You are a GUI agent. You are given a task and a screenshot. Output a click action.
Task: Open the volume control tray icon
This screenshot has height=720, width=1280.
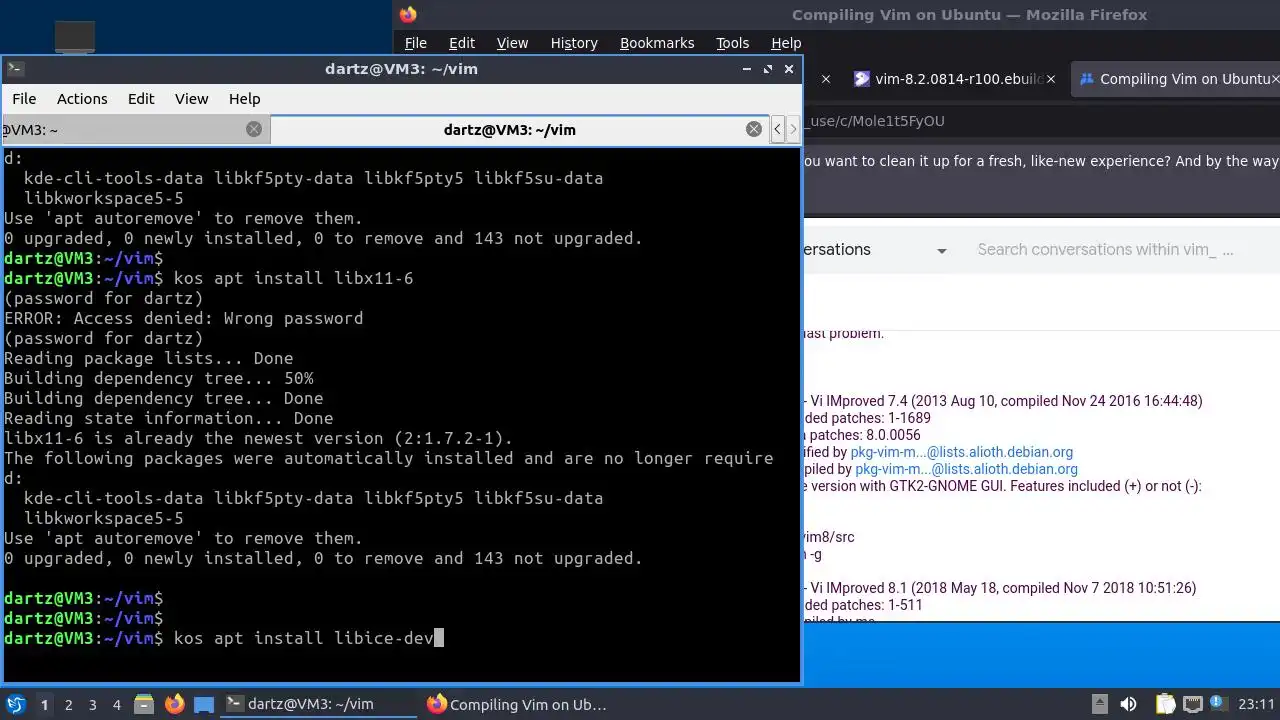(1128, 704)
